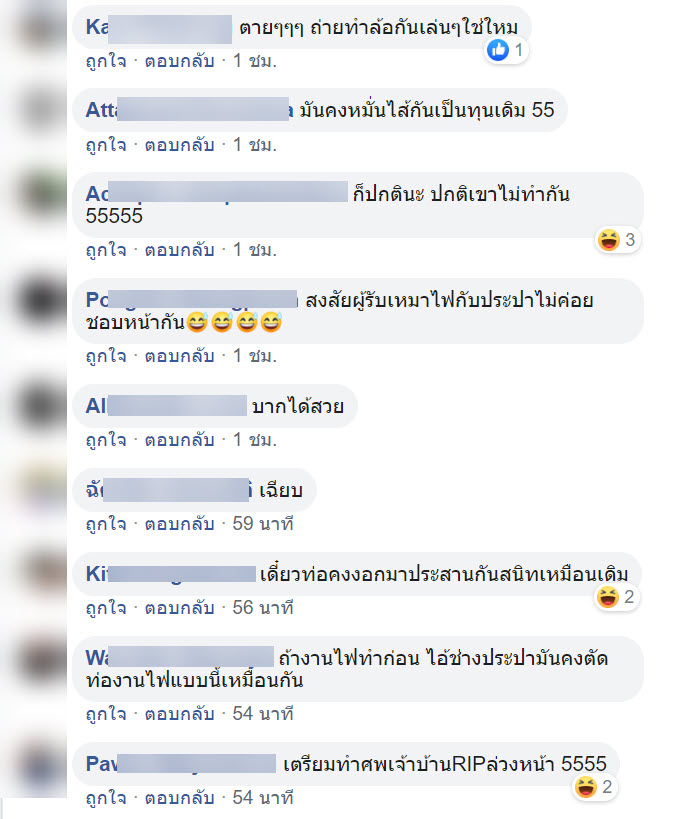Screen dimensions: 689x819
Task: Click ถูกใจ under the บากได้สวย comment
Action: click(106, 440)
